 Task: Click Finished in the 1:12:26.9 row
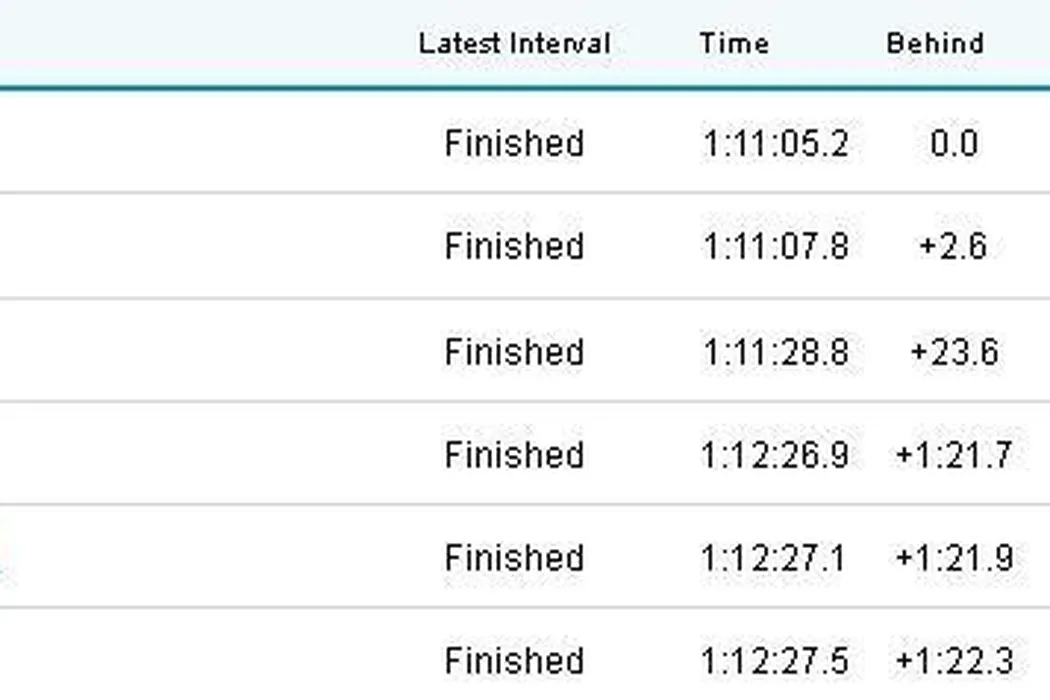pyautogui.click(x=514, y=455)
